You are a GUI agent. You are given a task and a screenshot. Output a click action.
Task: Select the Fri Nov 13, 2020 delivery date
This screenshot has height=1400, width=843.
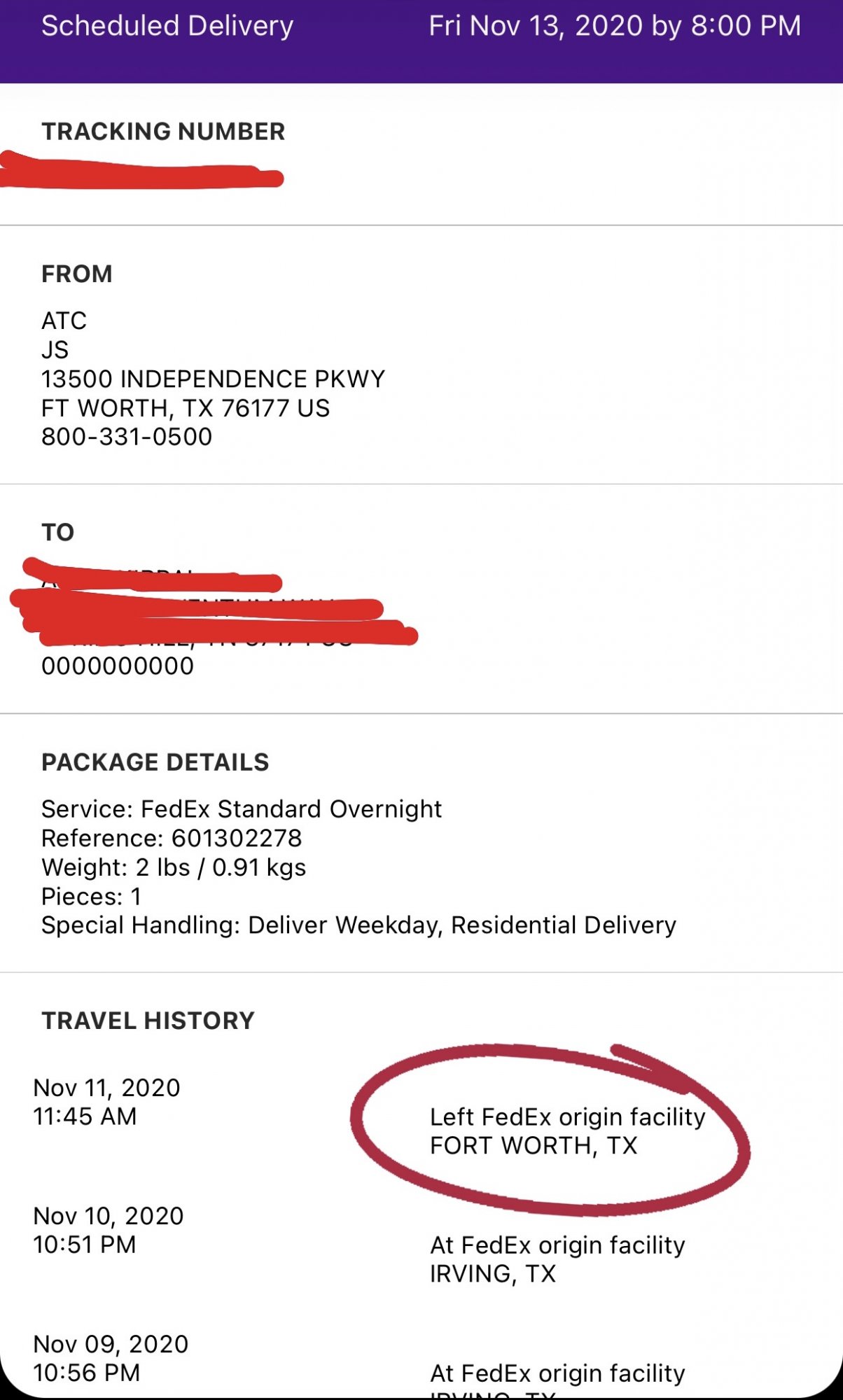point(614,27)
